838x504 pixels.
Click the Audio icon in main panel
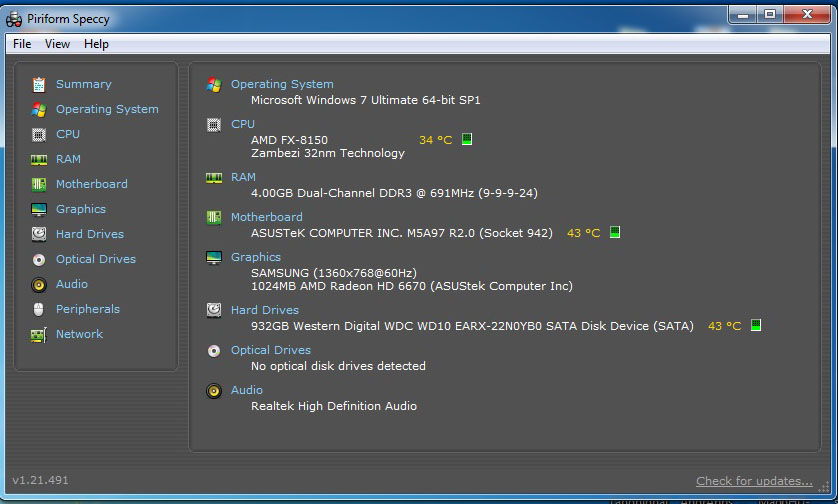click(x=214, y=391)
